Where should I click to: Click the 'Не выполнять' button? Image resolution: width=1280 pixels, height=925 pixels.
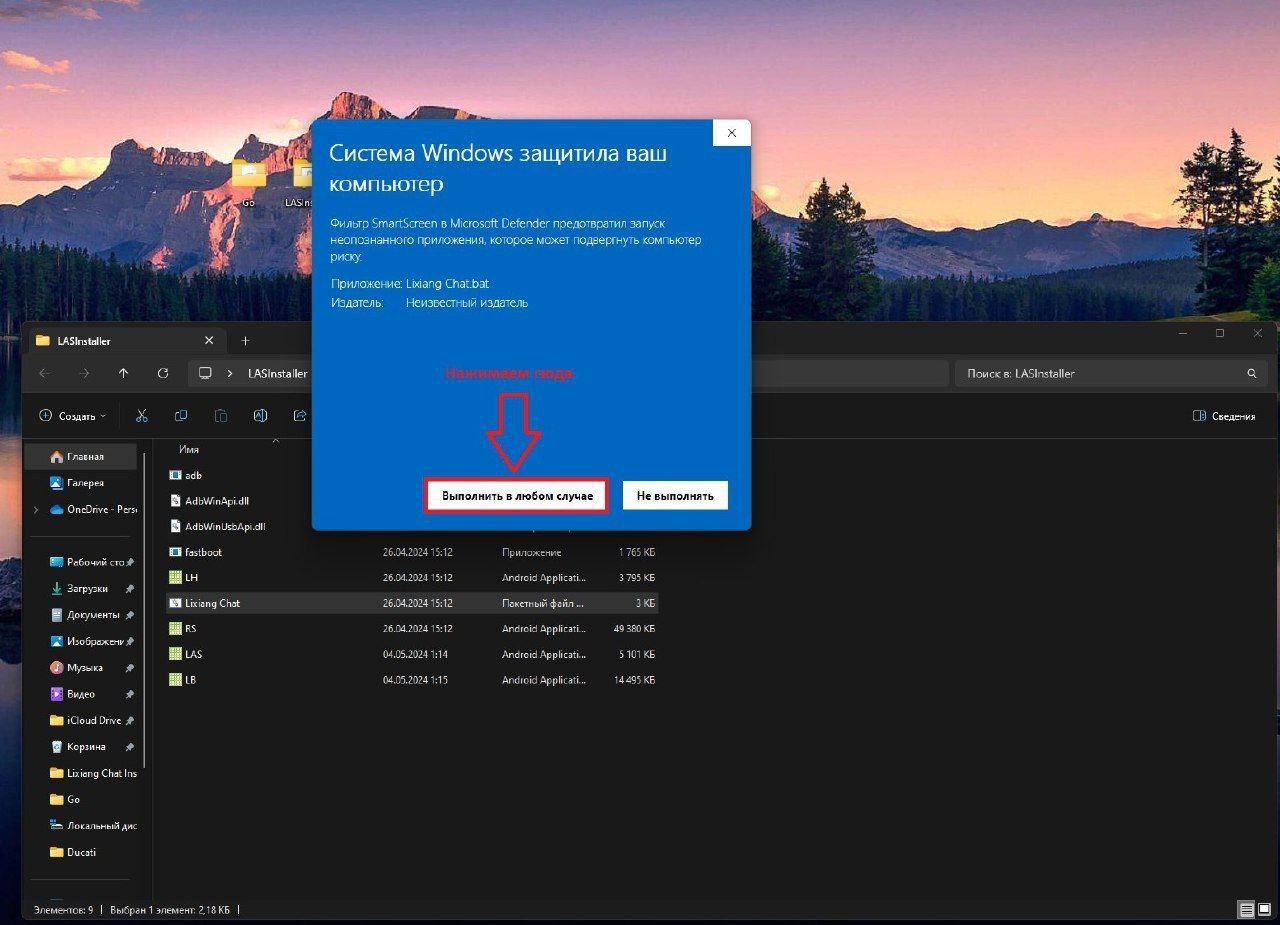pyautogui.click(x=675, y=495)
